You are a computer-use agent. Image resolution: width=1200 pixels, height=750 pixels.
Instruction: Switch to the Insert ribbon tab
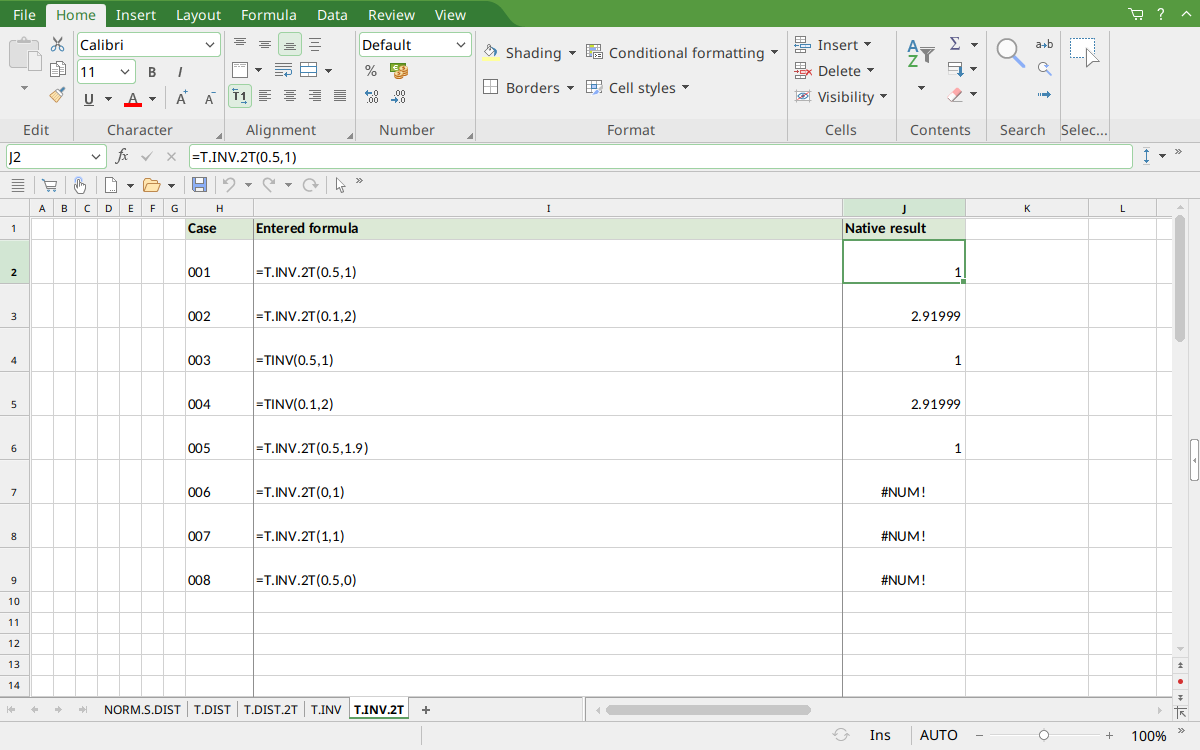[x=135, y=15]
